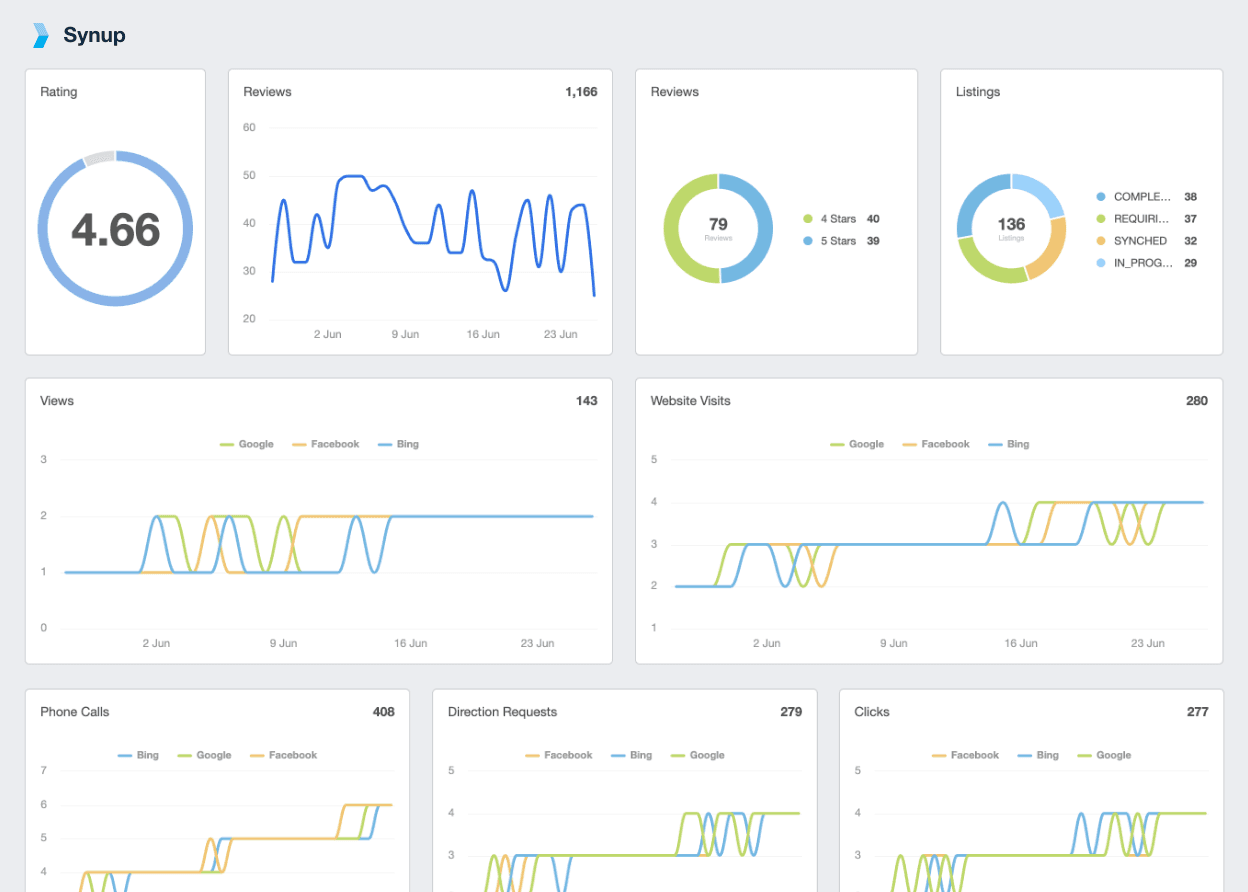Click the Google legend marker in Website Visits chart
This screenshot has width=1248, height=892.
tap(837, 444)
